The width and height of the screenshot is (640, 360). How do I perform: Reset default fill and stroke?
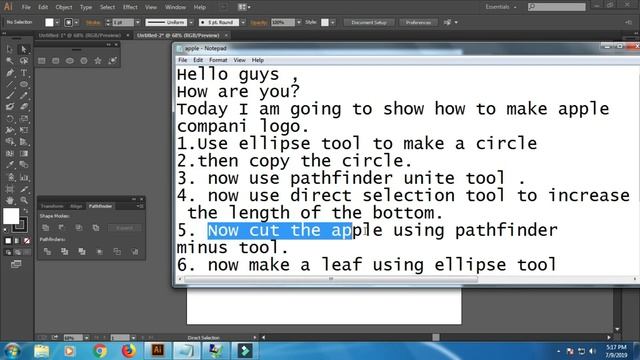[x=6, y=230]
